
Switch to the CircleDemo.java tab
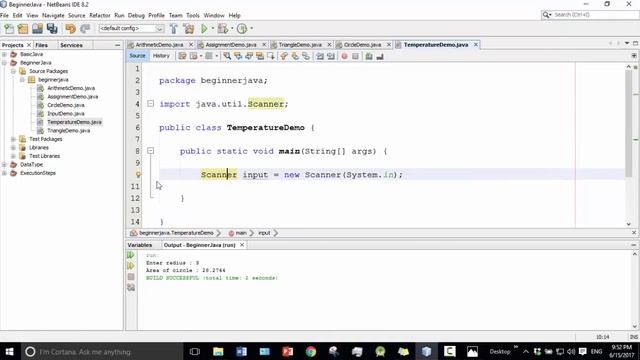coord(362,45)
